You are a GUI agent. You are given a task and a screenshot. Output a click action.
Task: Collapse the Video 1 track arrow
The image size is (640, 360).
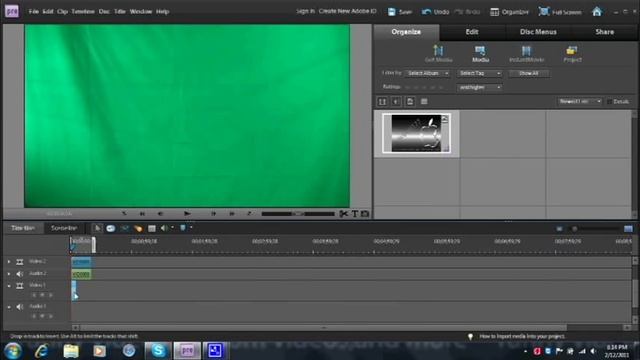tap(9, 286)
